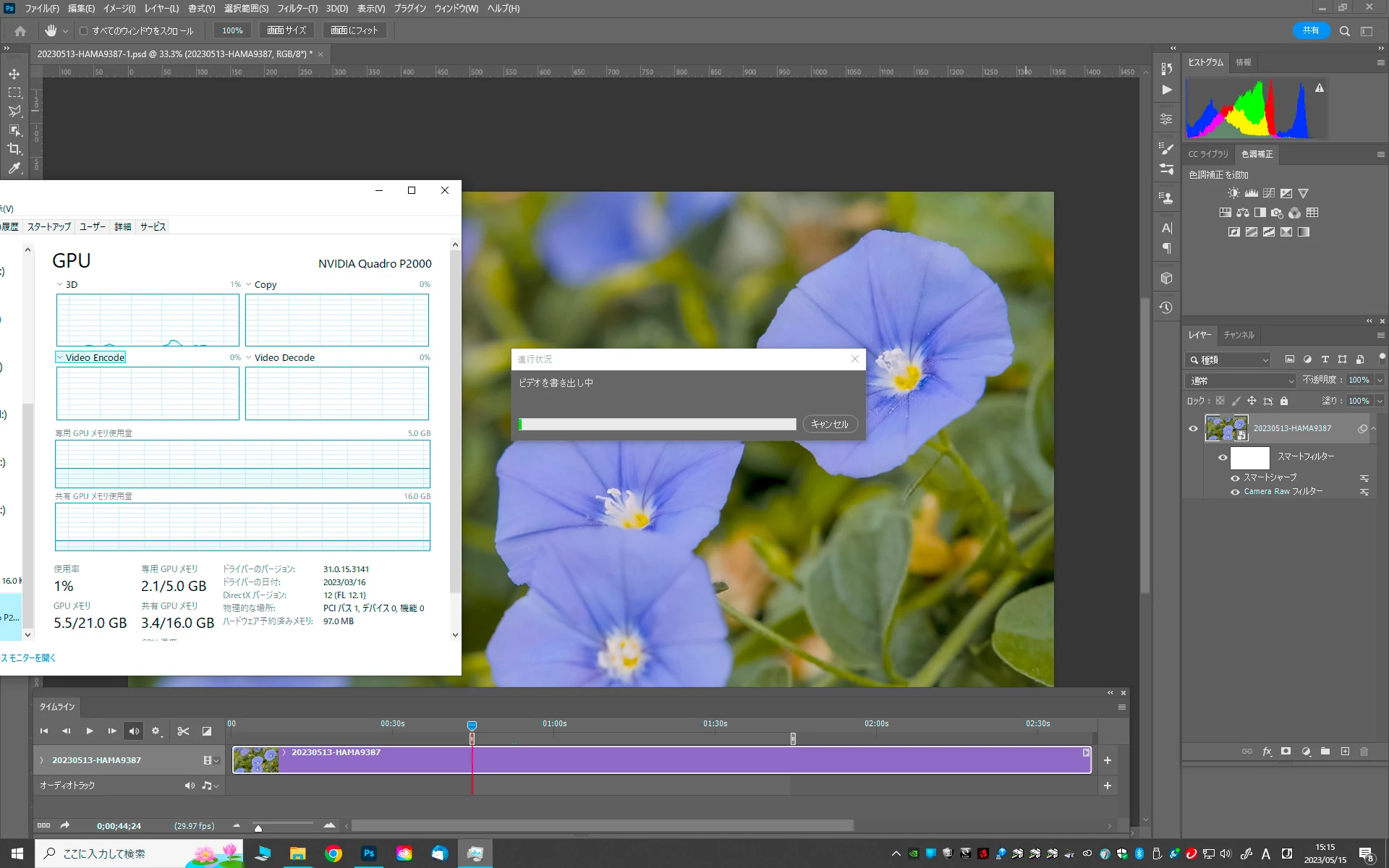Select the Eyedropper tool
Image resolution: width=1389 pixels, height=868 pixels.
point(14,168)
